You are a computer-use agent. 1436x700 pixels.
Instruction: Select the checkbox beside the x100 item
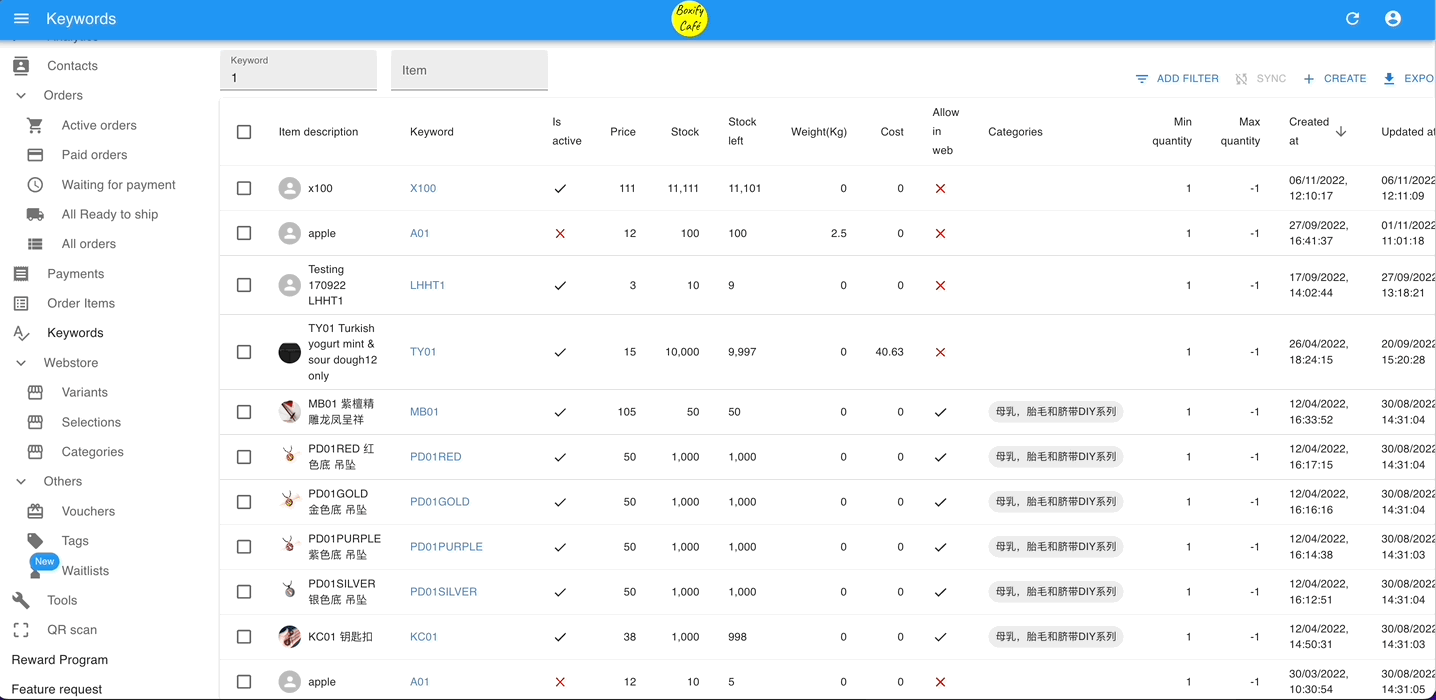(x=243, y=188)
